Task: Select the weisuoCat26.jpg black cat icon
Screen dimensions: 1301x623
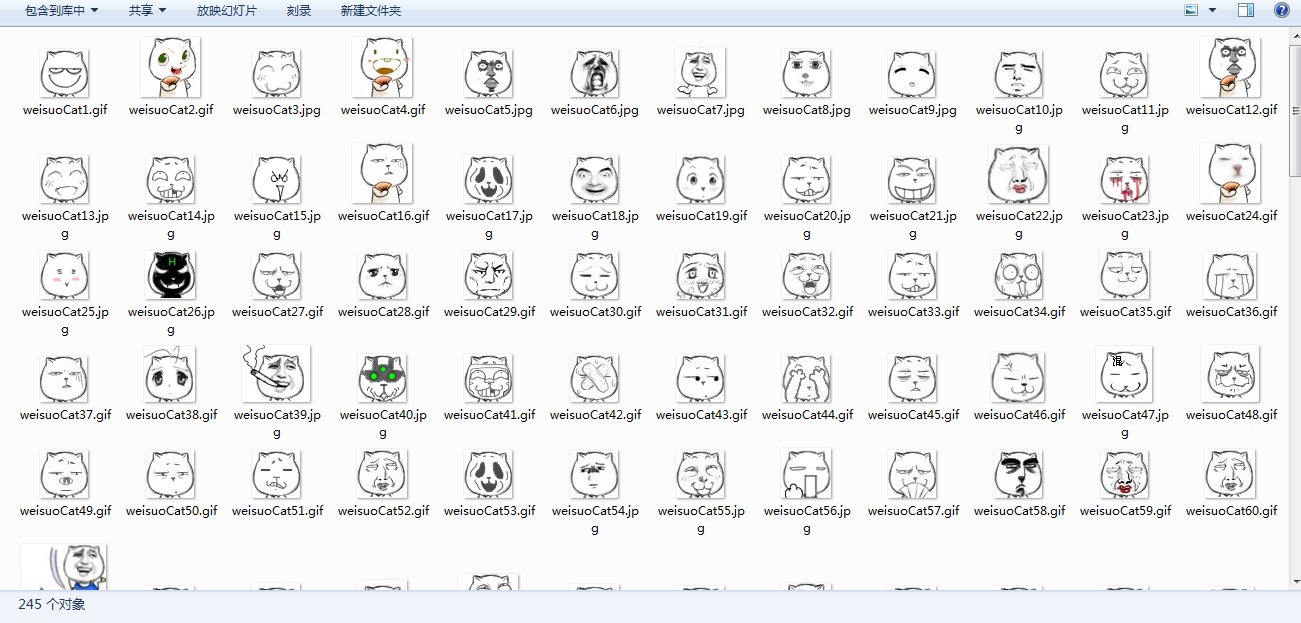Action: pyautogui.click(x=170, y=274)
